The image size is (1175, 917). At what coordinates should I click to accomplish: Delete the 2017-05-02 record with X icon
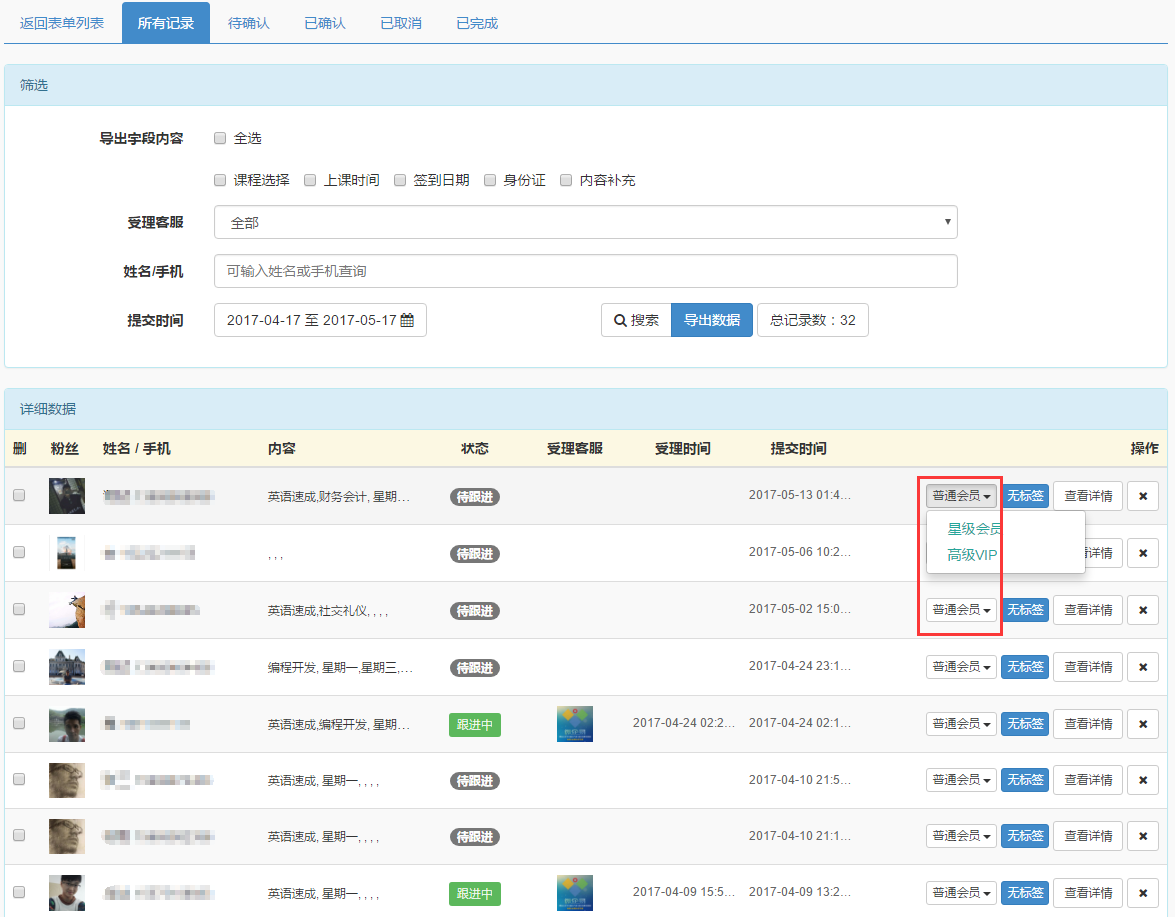click(x=1143, y=610)
